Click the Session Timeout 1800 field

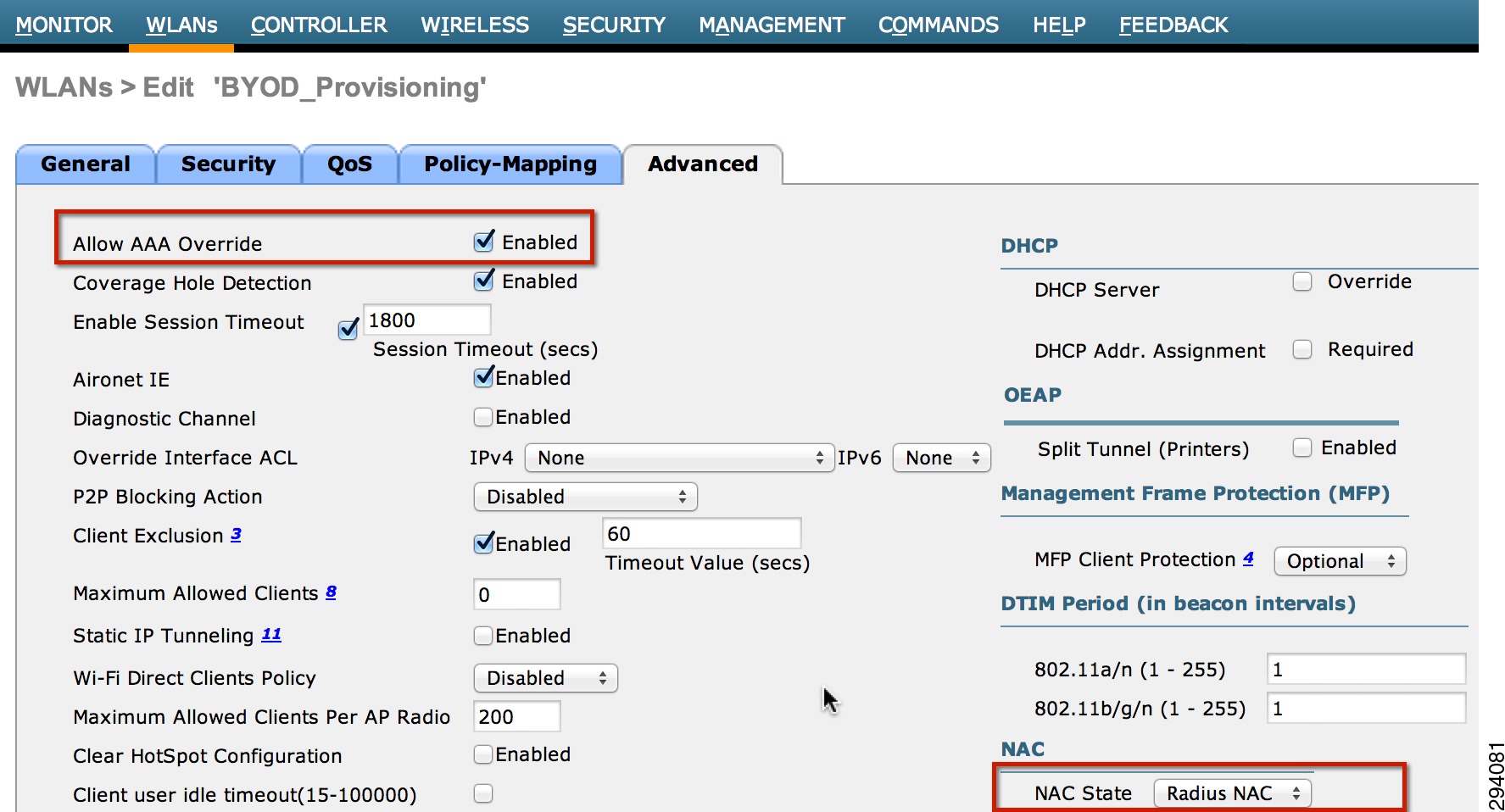[x=427, y=320]
